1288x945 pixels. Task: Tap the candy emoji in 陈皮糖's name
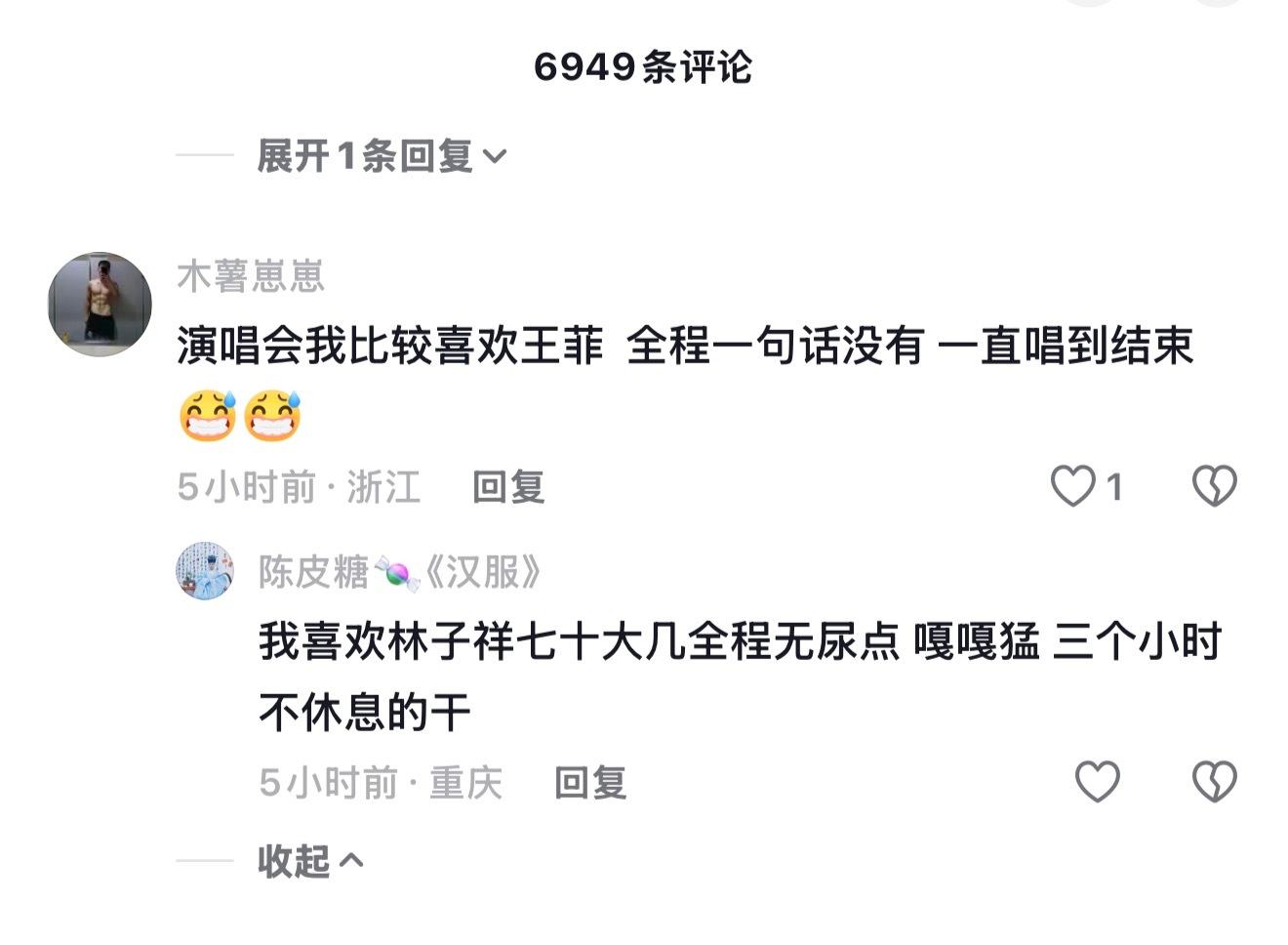396,573
